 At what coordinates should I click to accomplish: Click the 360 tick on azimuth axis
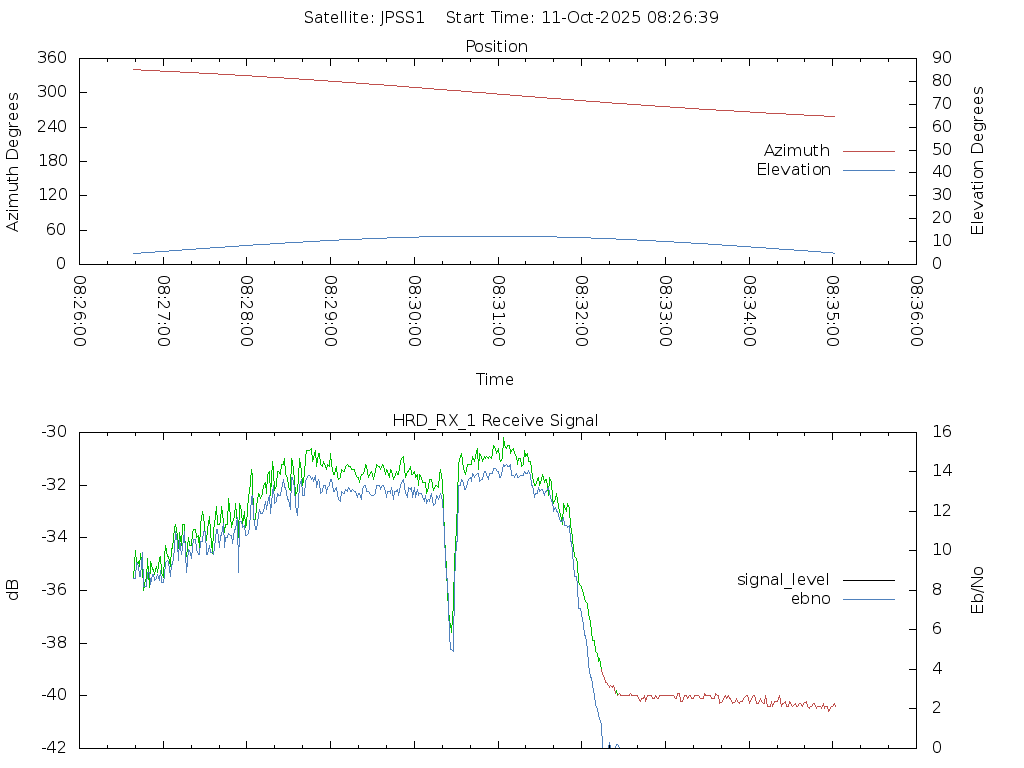[x=52, y=58]
